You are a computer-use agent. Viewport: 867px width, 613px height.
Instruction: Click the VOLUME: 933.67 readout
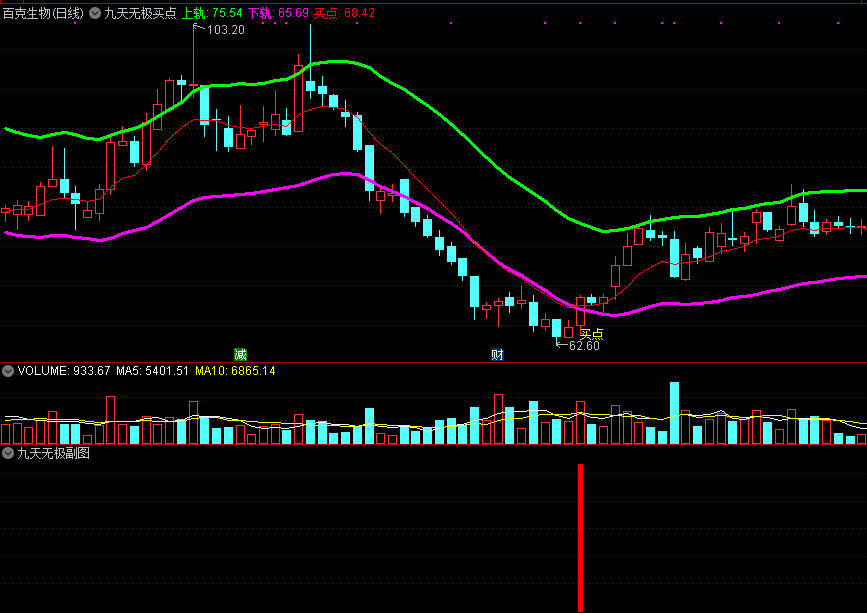point(64,371)
